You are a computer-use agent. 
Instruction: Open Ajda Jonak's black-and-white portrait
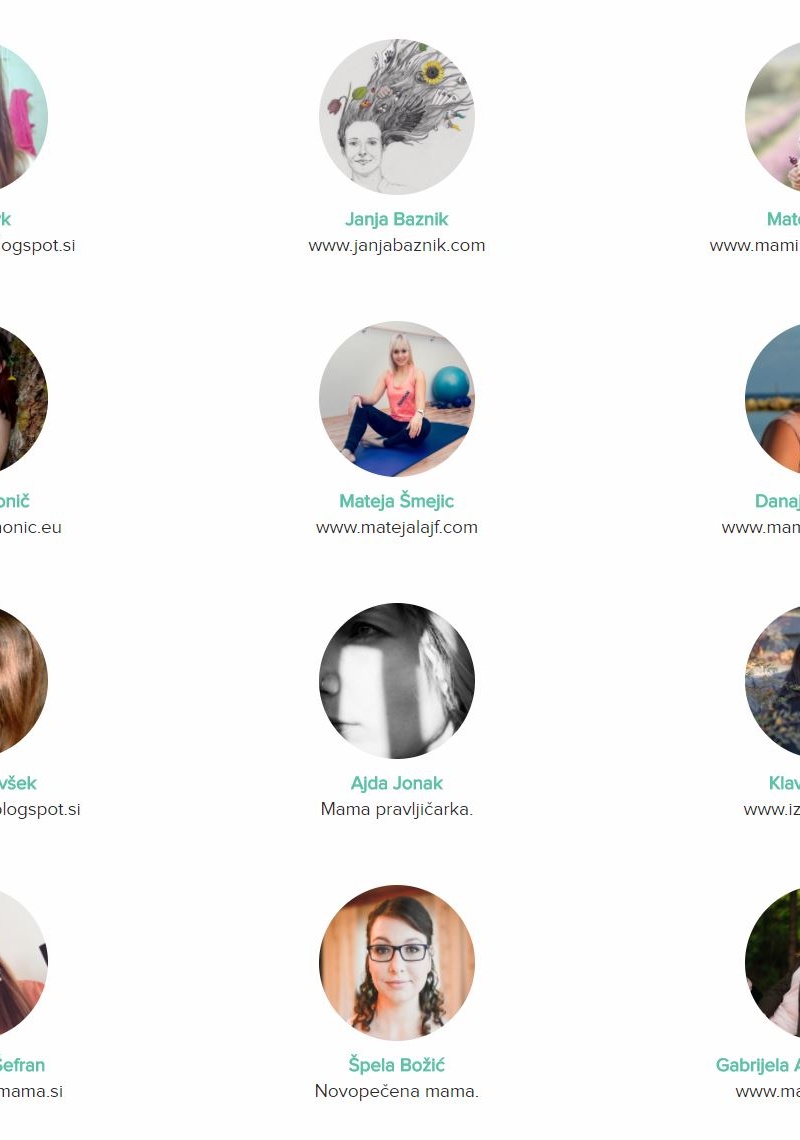point(396,681)
